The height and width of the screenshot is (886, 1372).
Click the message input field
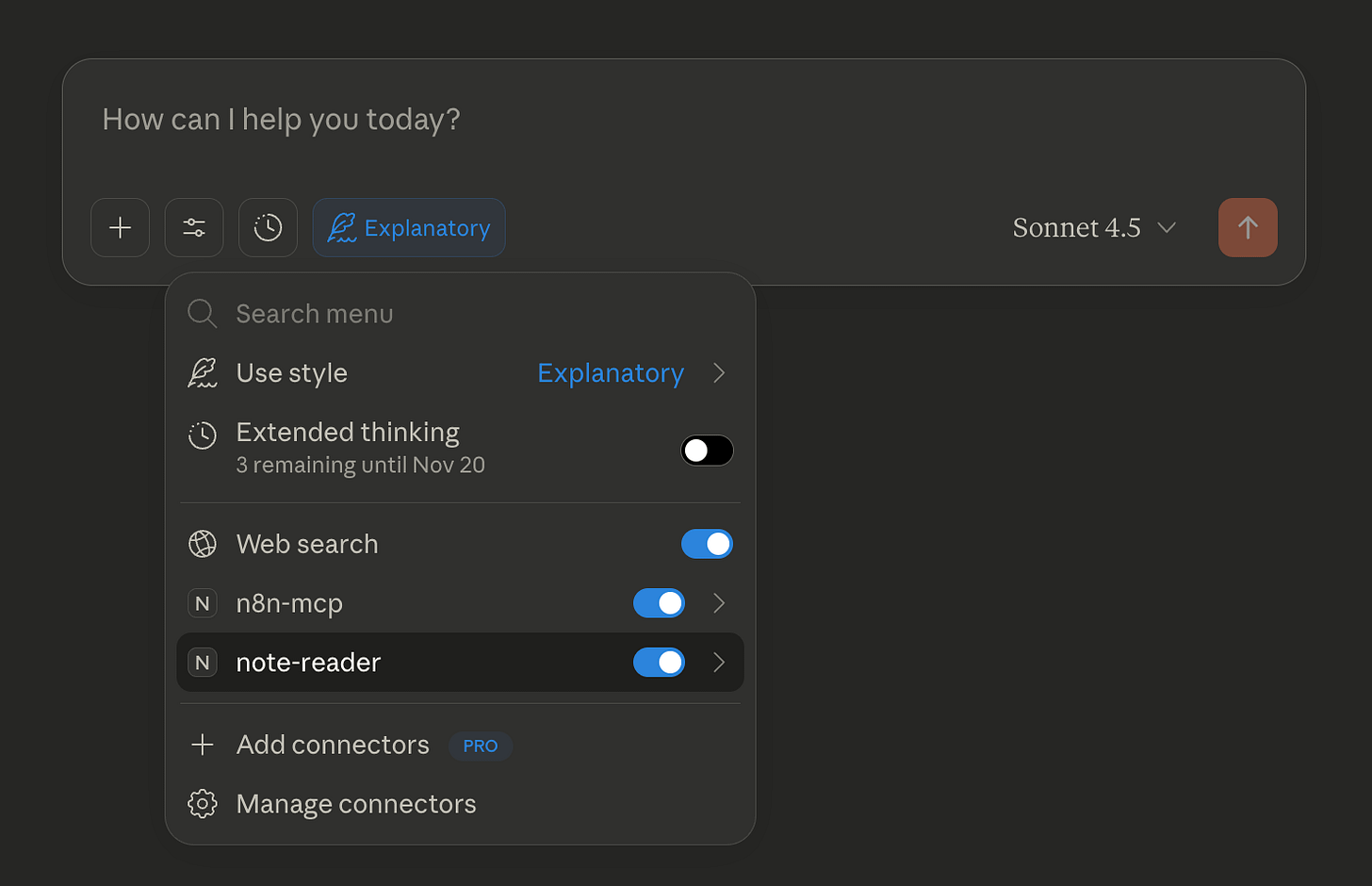coord(684,120)
